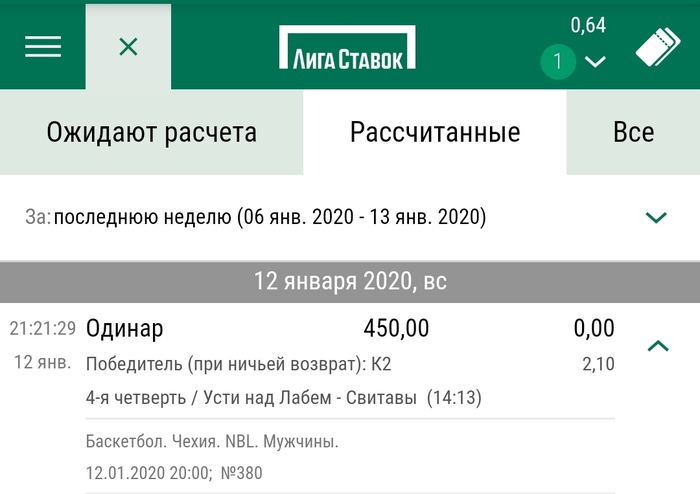Image resolution: width=700 pixels, height=494 pixels.
Task: Tap the 2,10 odds value
Action: (598, 364)
